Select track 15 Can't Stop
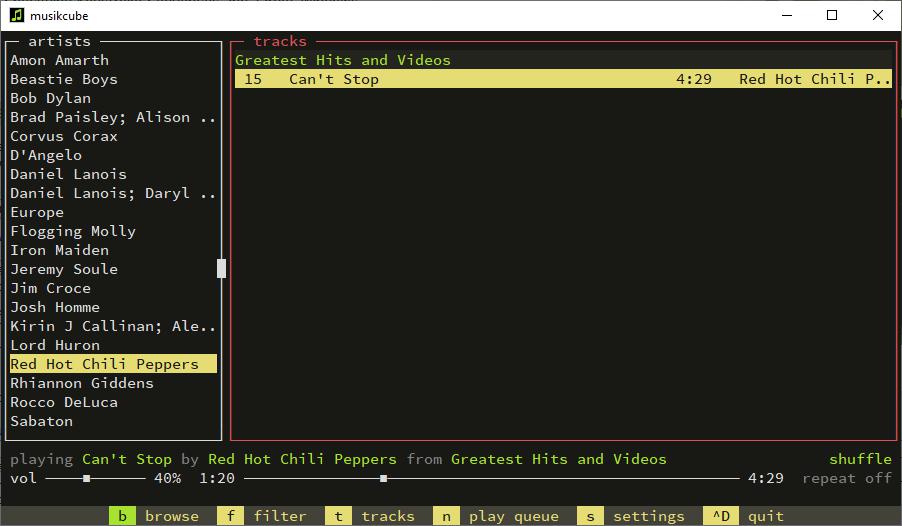902x526 pixels. 563,79
